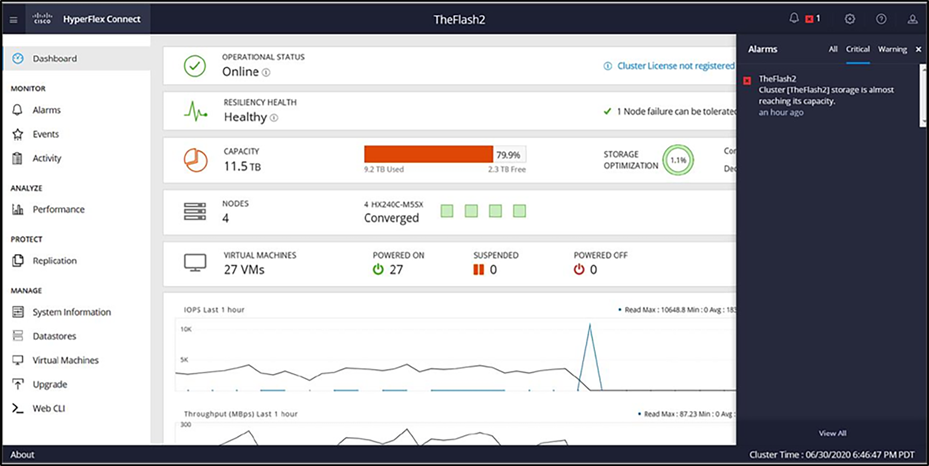Click the capacity usage bar at 79.9%
The height and width of the screenshot is (466, 929).
point(445,155)
